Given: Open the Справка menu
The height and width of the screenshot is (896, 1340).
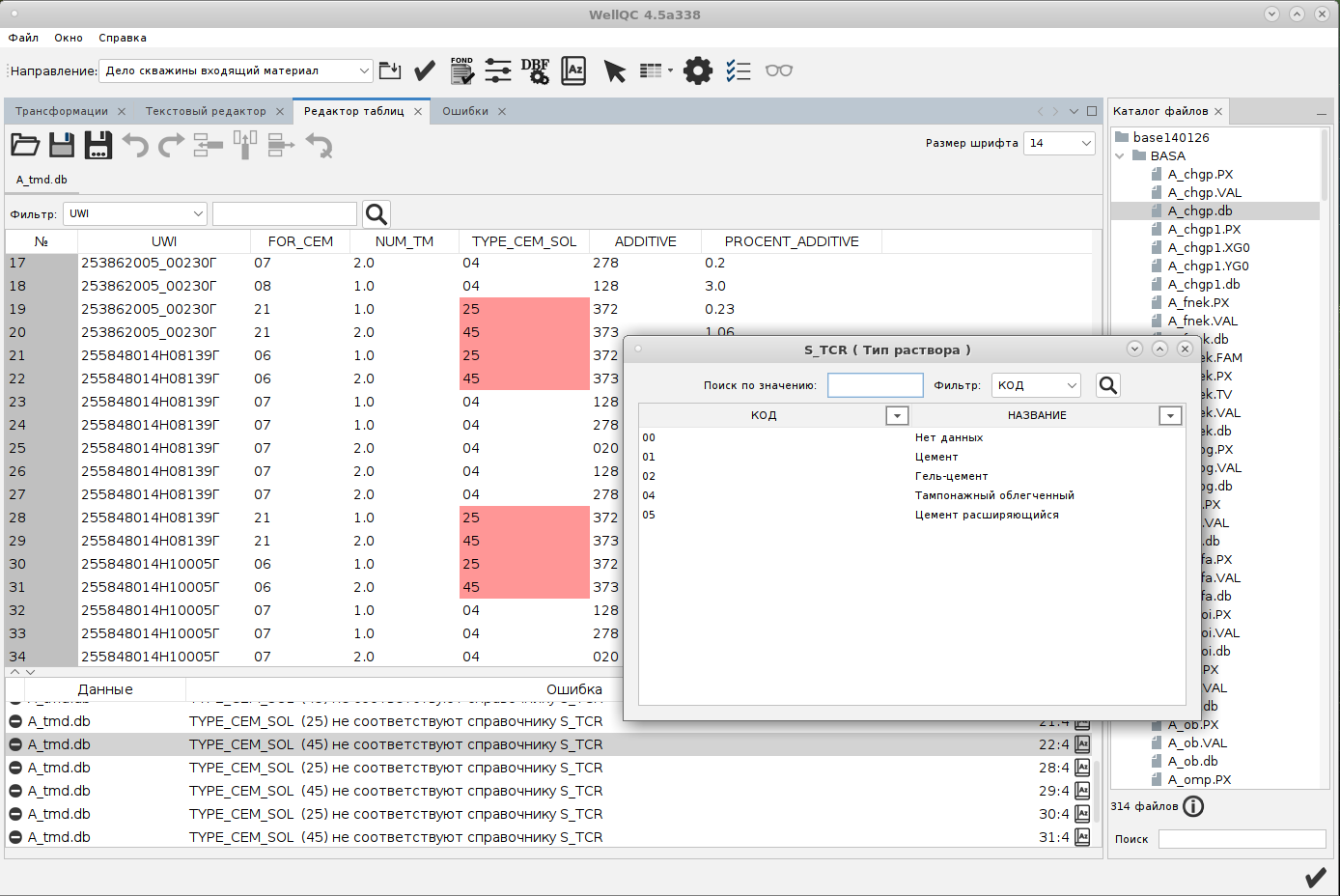Looking at the screenshot, I should [x=123, y=38].
